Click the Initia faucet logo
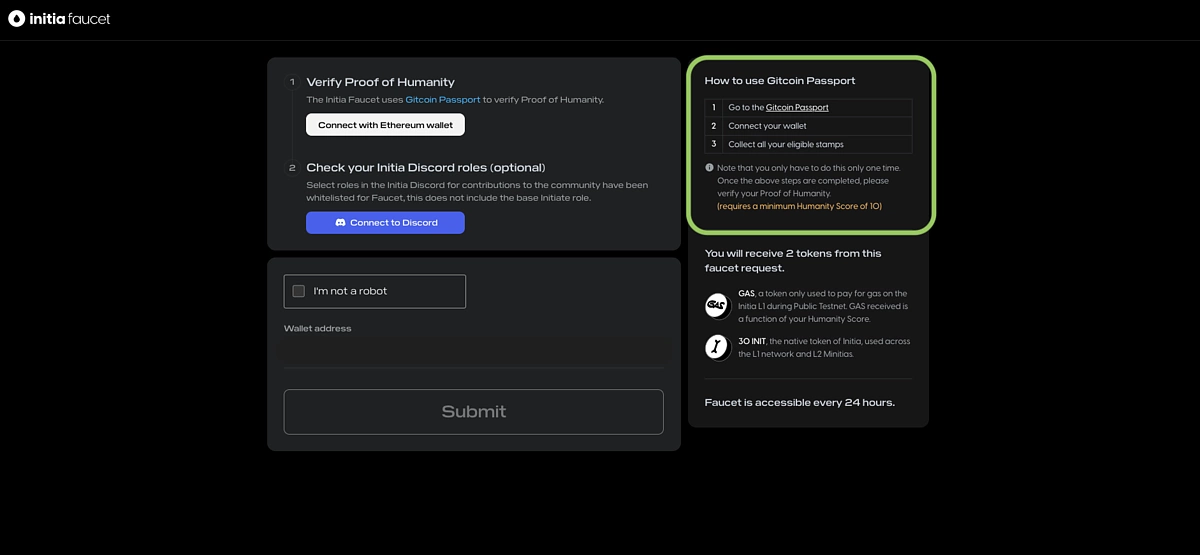This screenshot has height=555, width=1200. tap(60, 18)
